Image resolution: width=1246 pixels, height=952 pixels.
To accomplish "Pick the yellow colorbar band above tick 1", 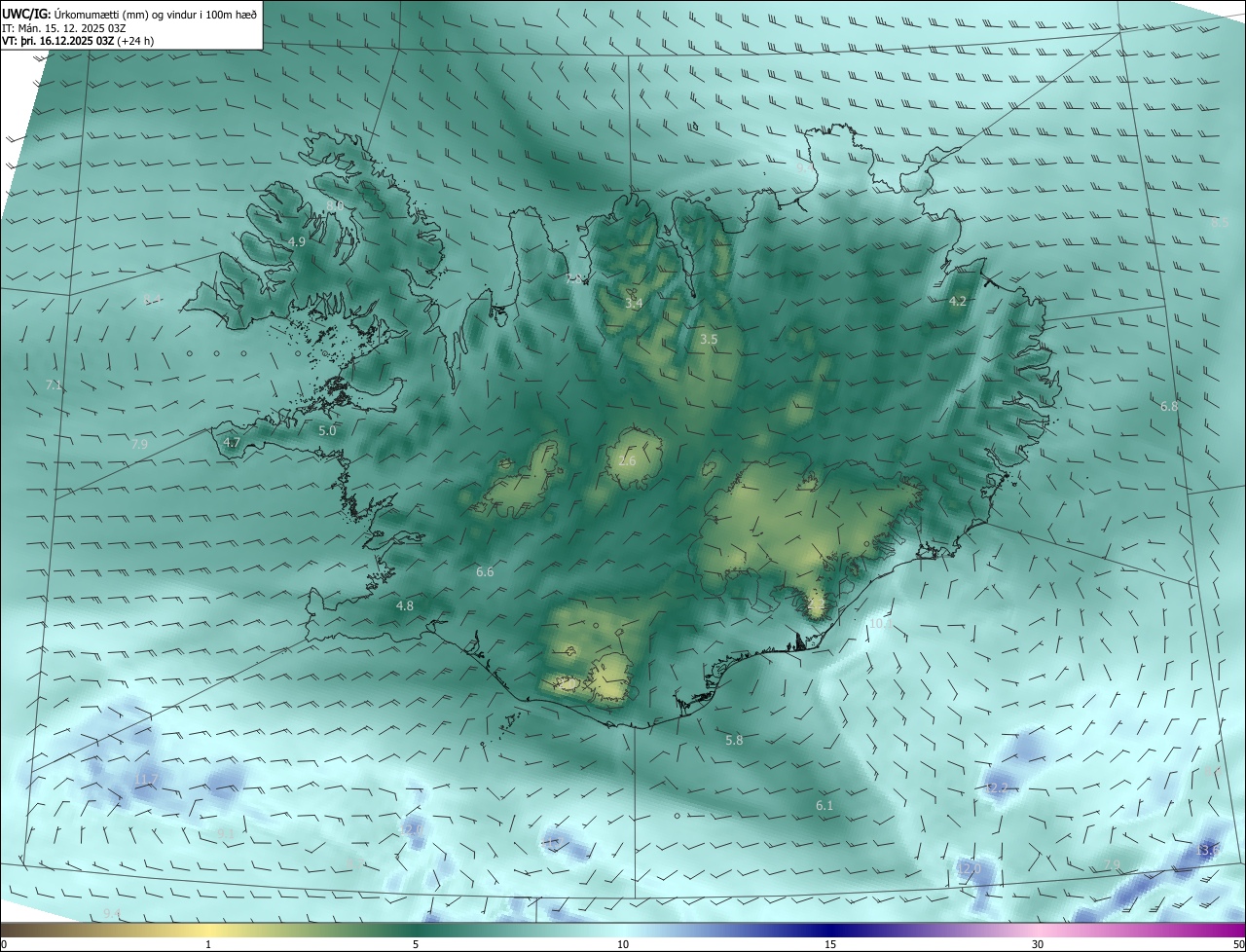I will pyautogui.click(x=208, y=930).
